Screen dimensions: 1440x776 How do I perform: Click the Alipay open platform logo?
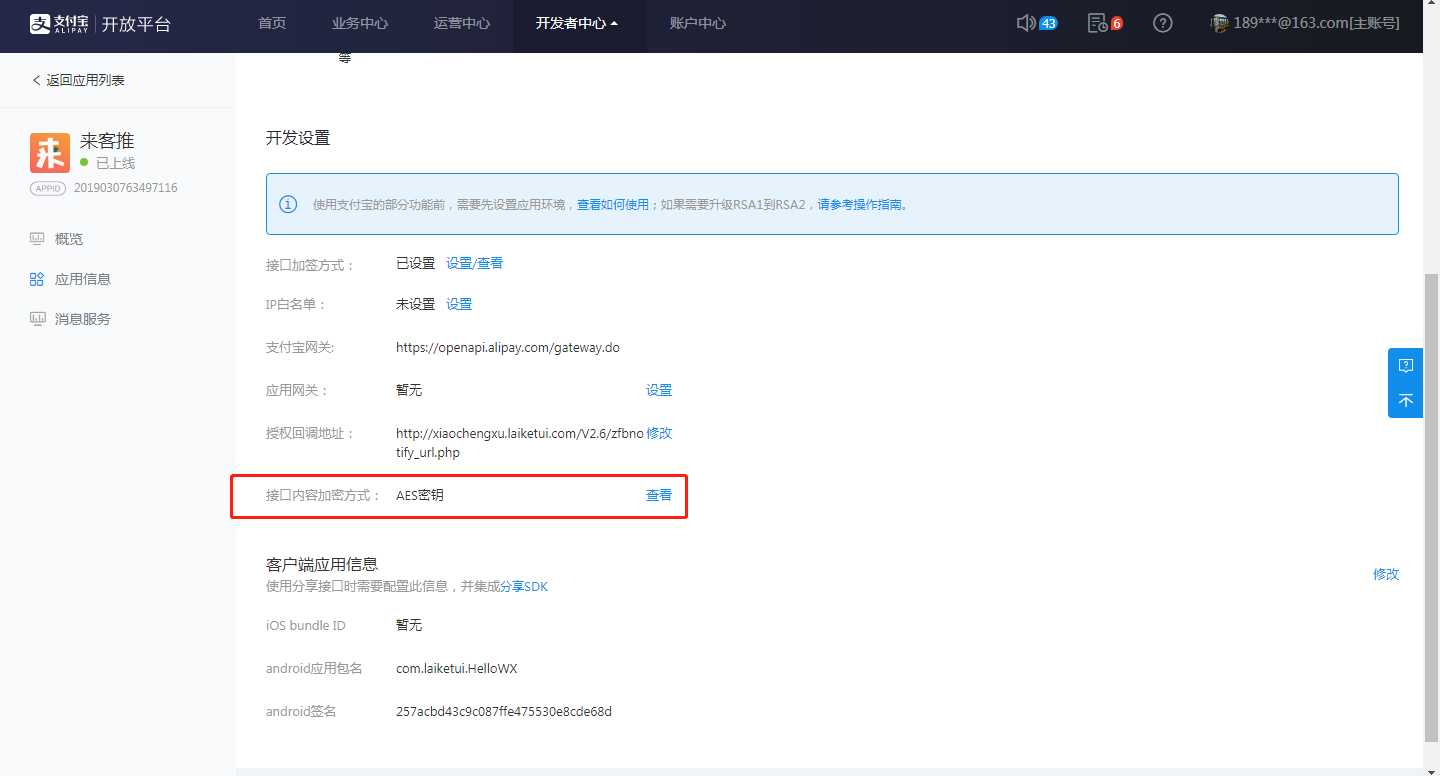pos(99,23)
